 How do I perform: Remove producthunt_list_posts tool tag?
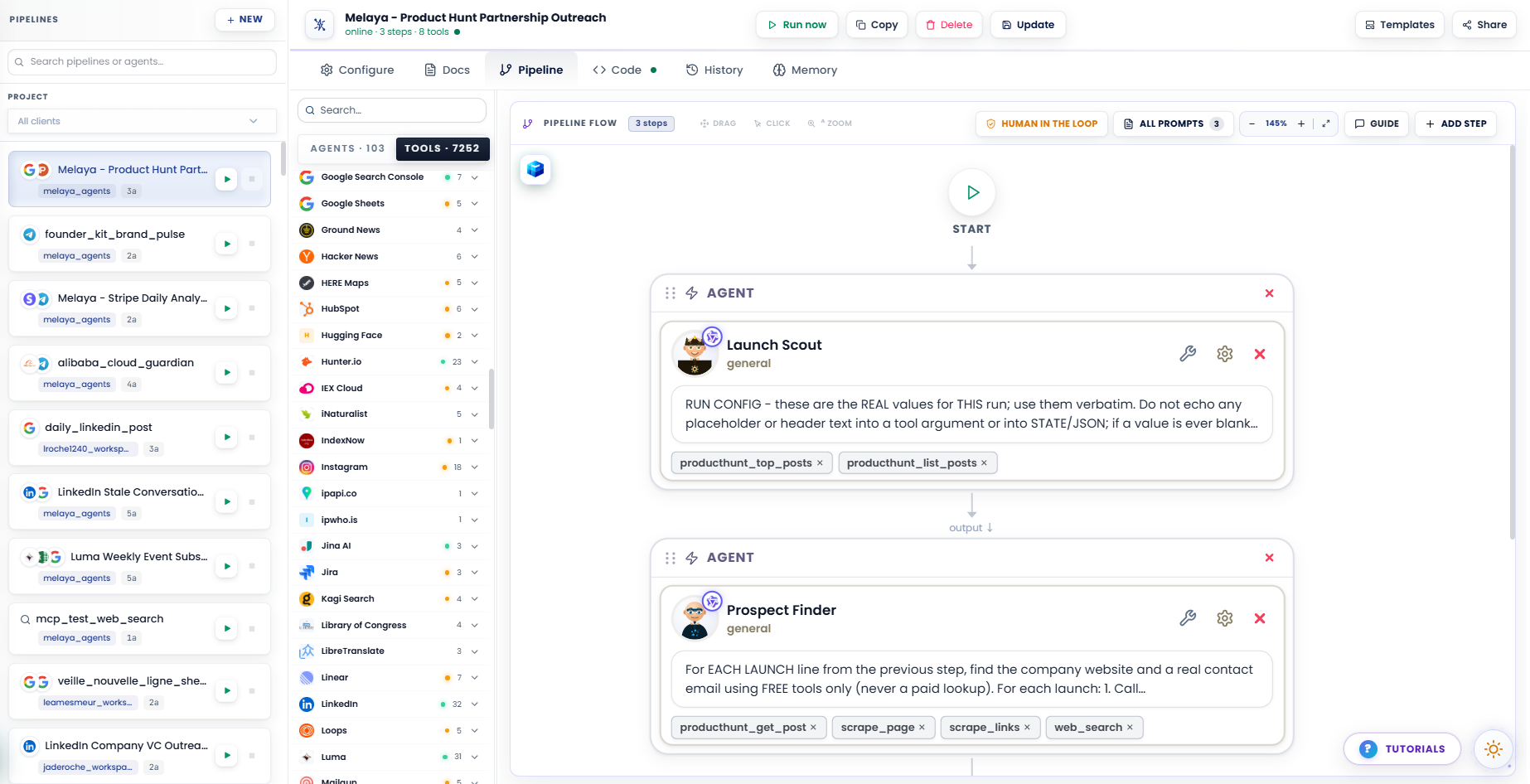pyautogui.click(x=984, y=463)
